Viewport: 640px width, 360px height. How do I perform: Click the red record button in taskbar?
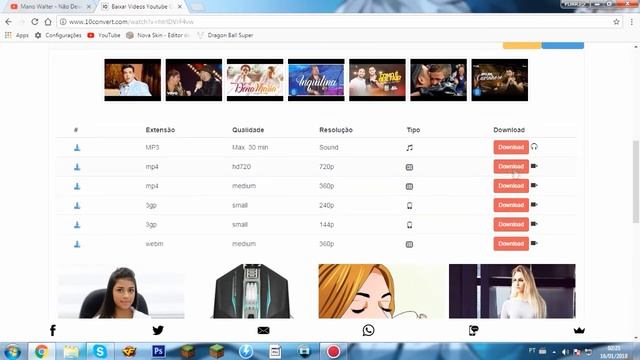(x=333, y=351)
